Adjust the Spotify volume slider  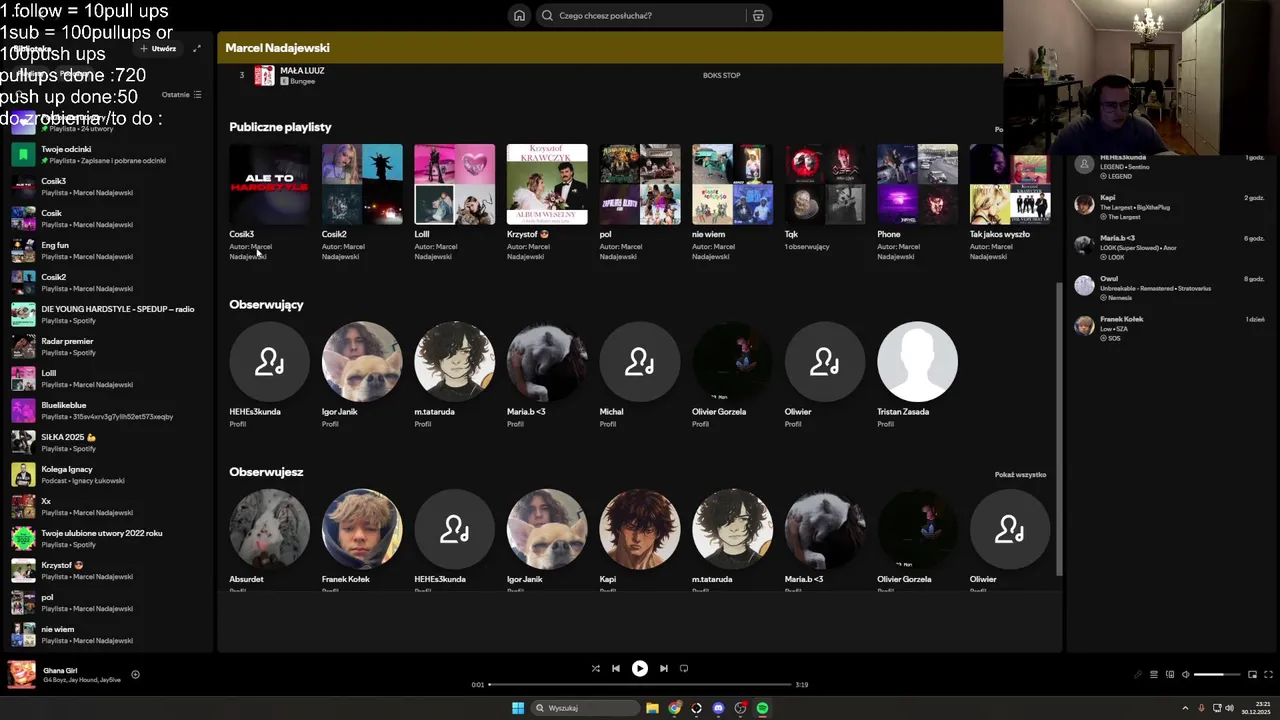pyautogui.click(x=1215, y=674)
